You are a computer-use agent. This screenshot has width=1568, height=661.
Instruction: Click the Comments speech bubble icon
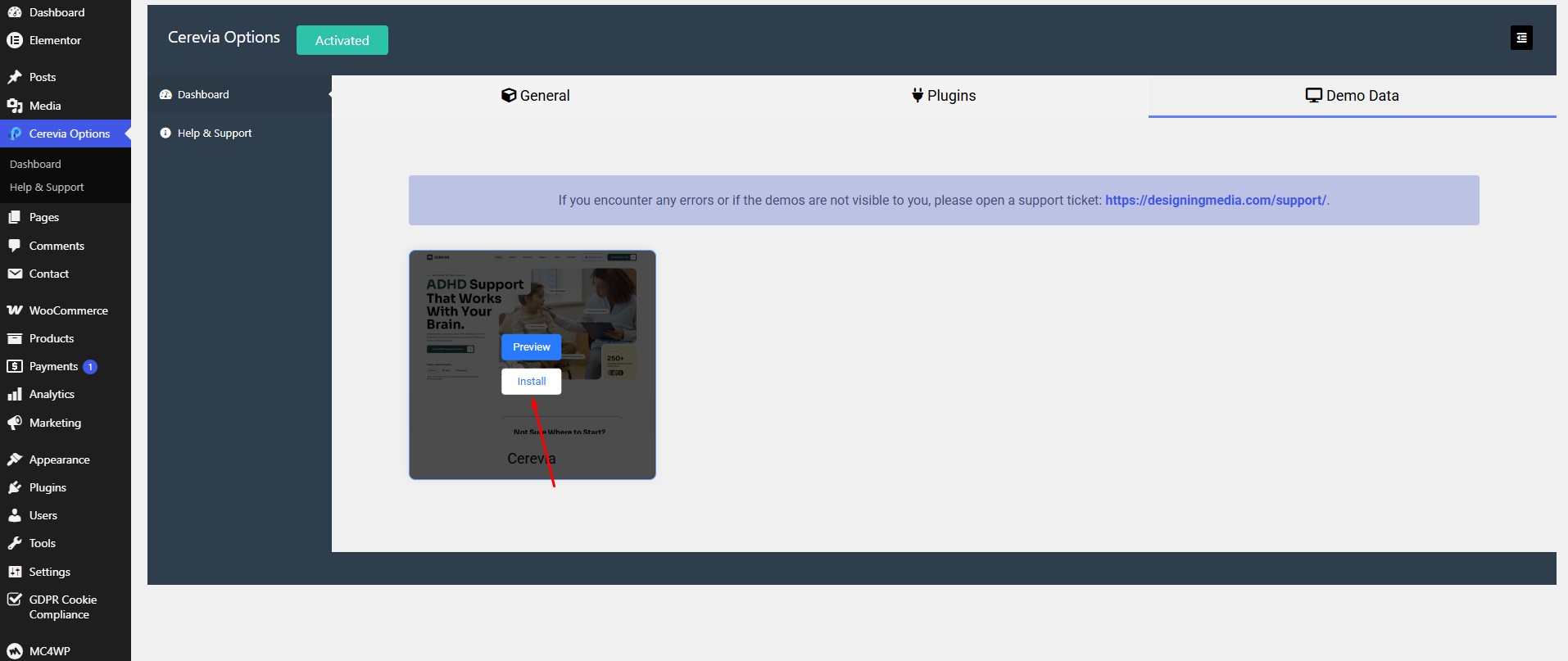[15, 246]
